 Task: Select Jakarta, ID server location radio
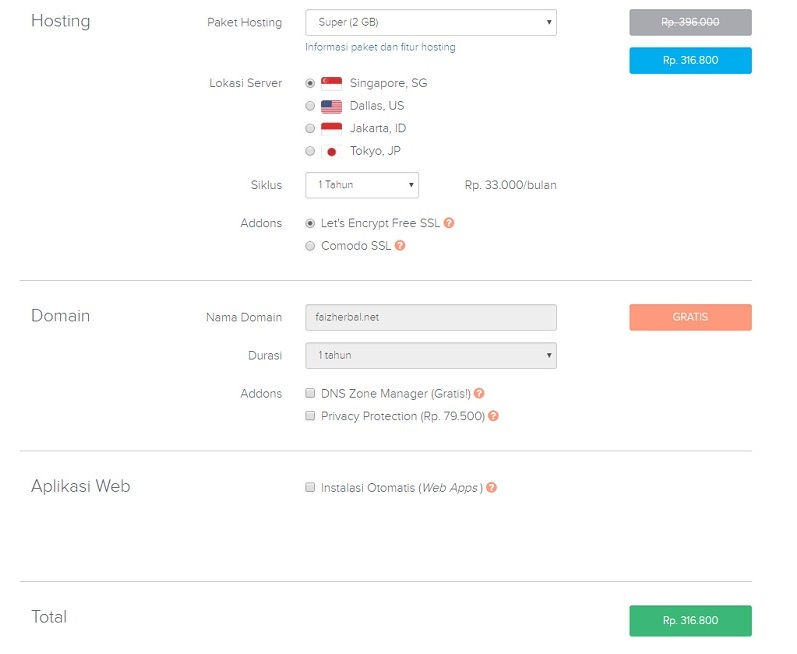[x=310, y=129]
